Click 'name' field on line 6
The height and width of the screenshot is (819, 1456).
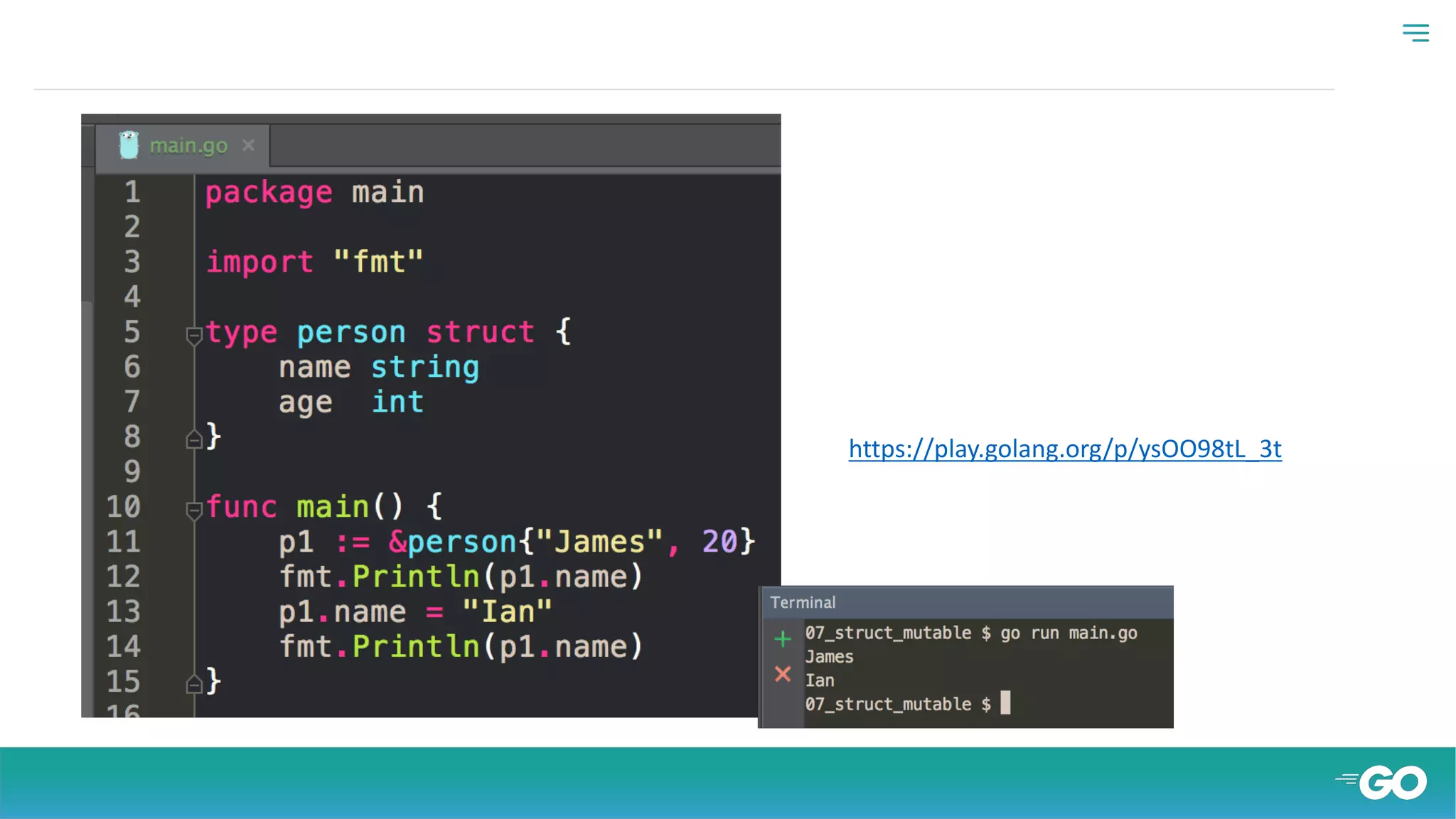(x=314, y=368)
